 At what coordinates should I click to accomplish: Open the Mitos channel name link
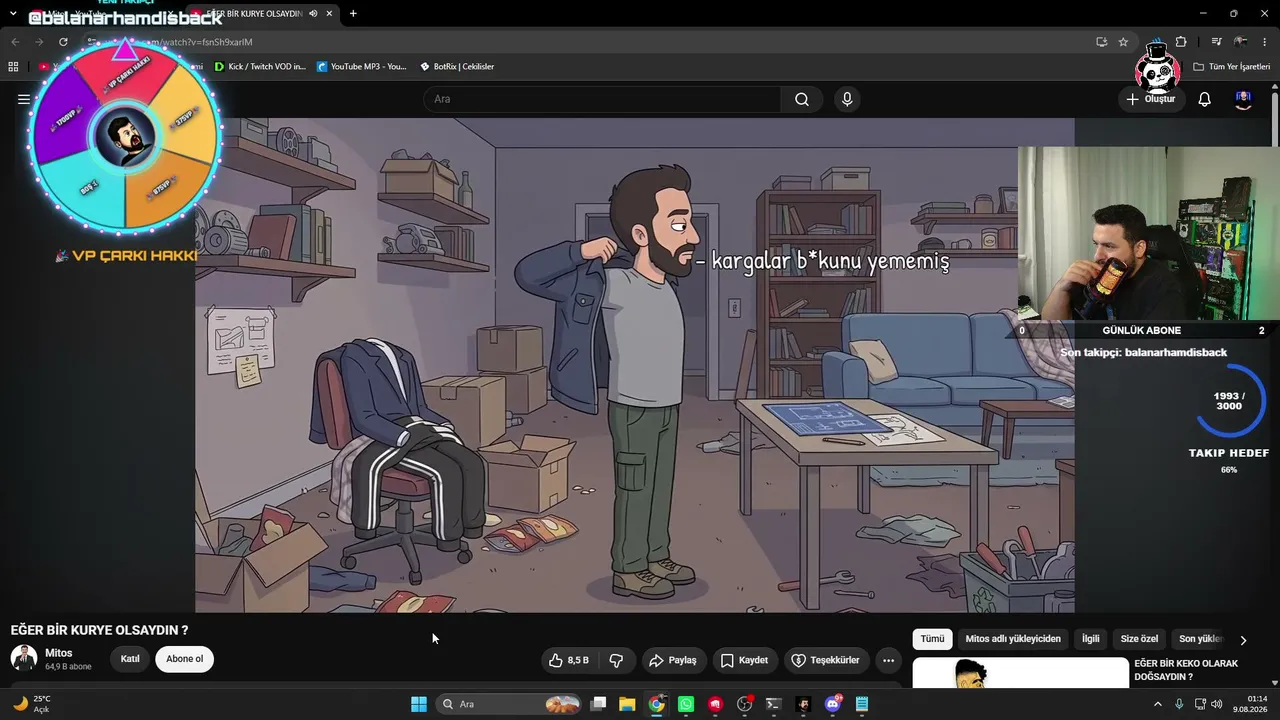click(59, 653)
